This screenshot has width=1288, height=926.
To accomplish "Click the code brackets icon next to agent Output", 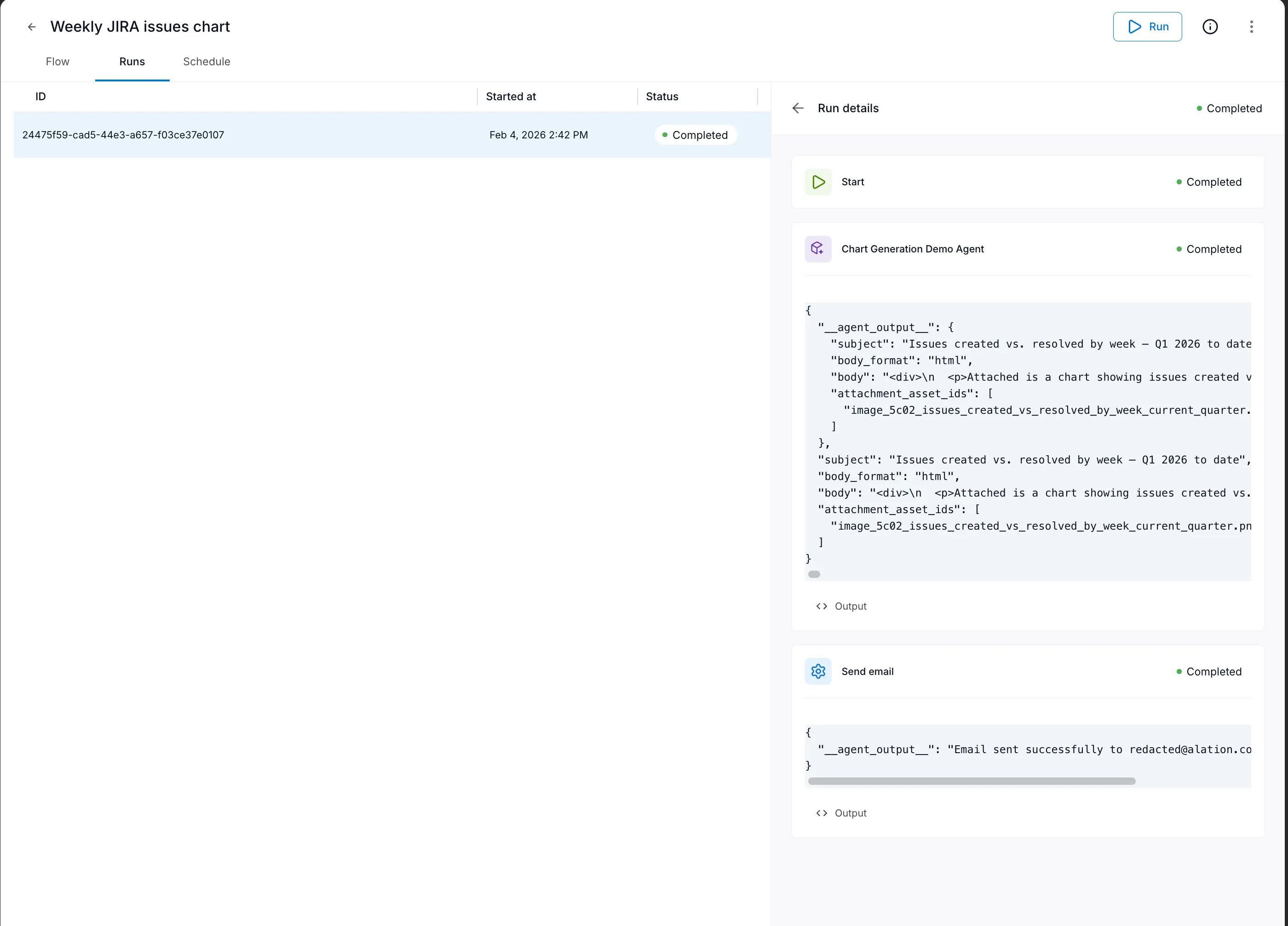I will [x=822, y=606].
